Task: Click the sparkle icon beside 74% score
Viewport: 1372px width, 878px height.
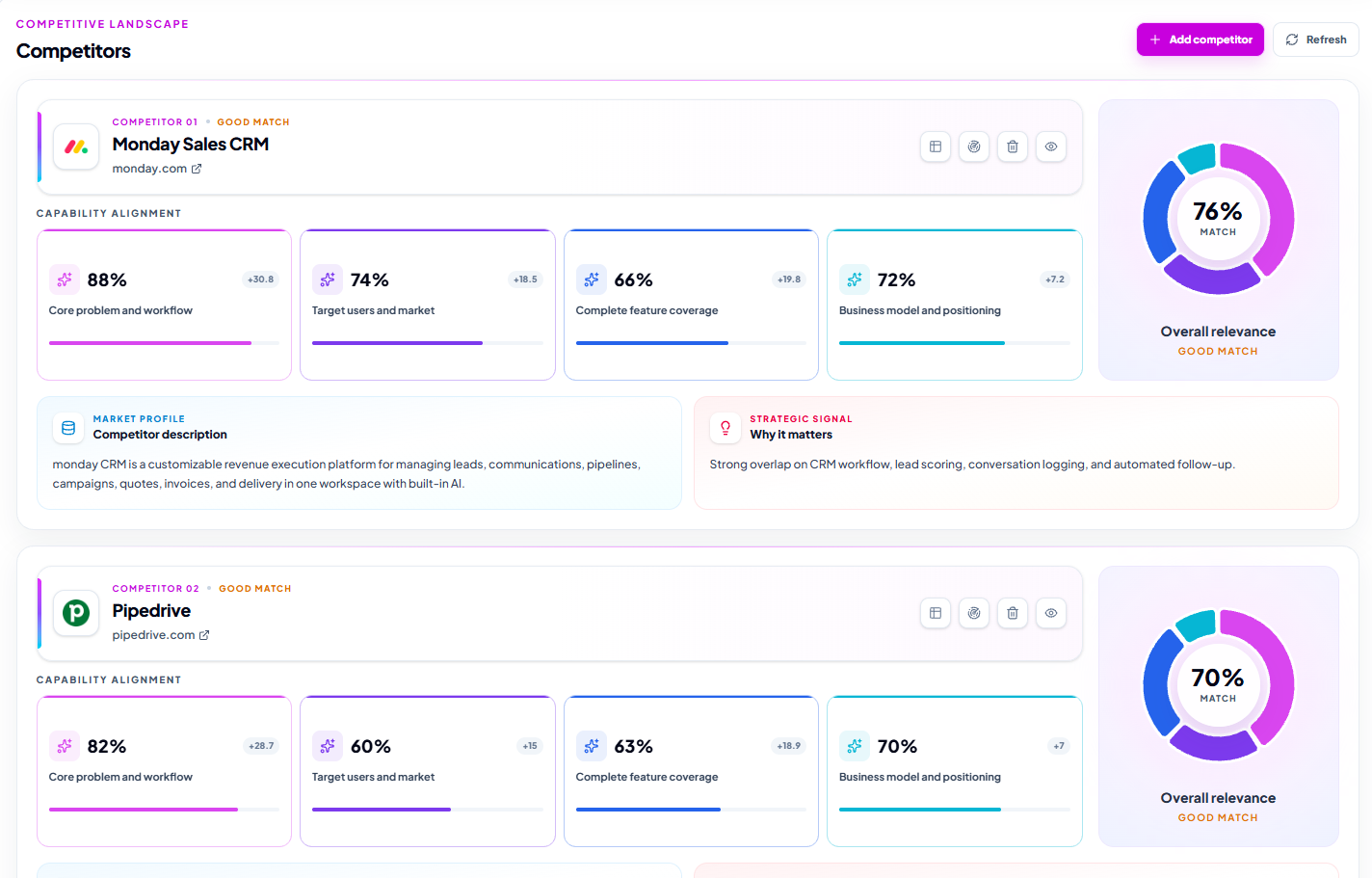Action: click(328, 279)
